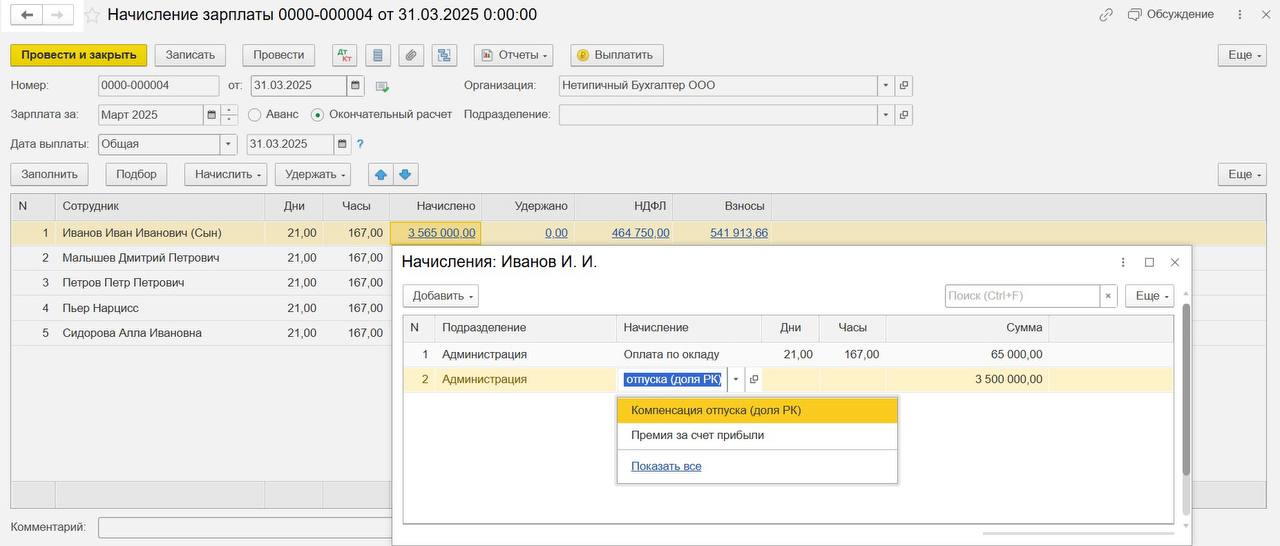Click the payment date help question mark
The image size is (1280, 546).
pos(360,144)
